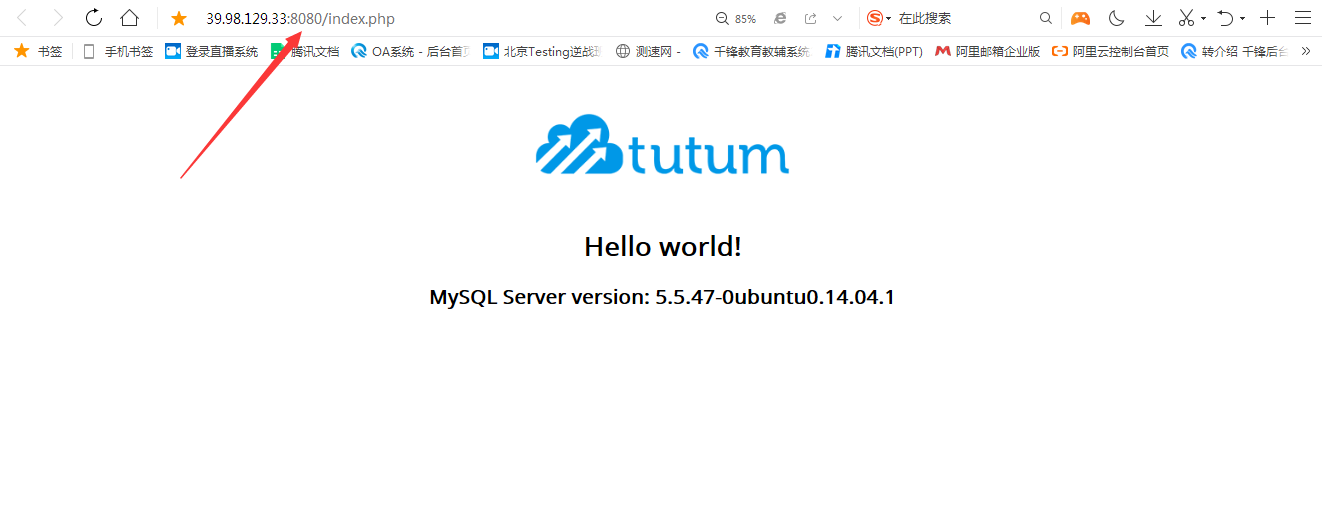Open the 阿里邮箱企业版 bookmark
Image resolution: width=1322 pixels, height=521 pixels.
tap(988, 51)
